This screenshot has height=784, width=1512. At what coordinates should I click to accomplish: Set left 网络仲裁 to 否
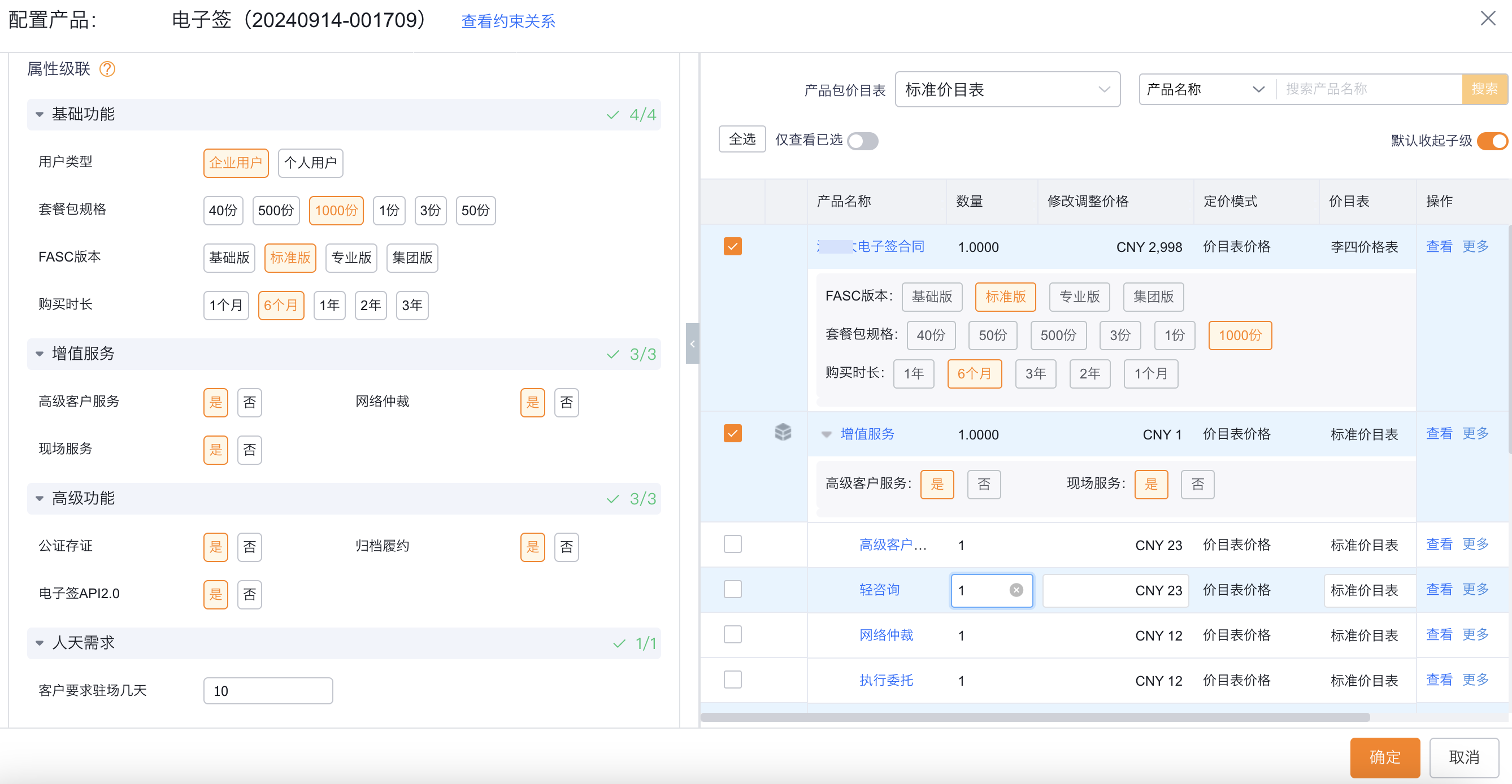click(x=566, y=403)
